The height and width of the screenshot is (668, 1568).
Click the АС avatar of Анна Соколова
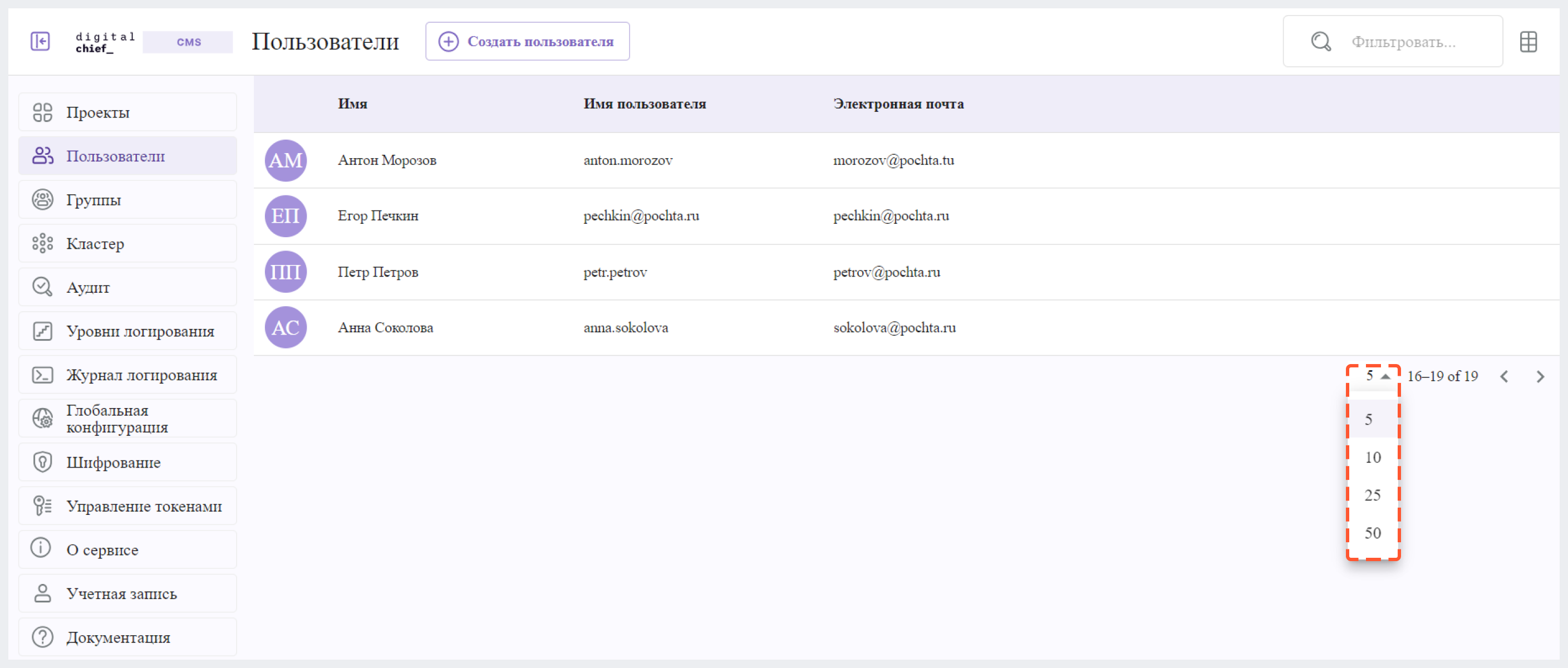click(286, 328)
